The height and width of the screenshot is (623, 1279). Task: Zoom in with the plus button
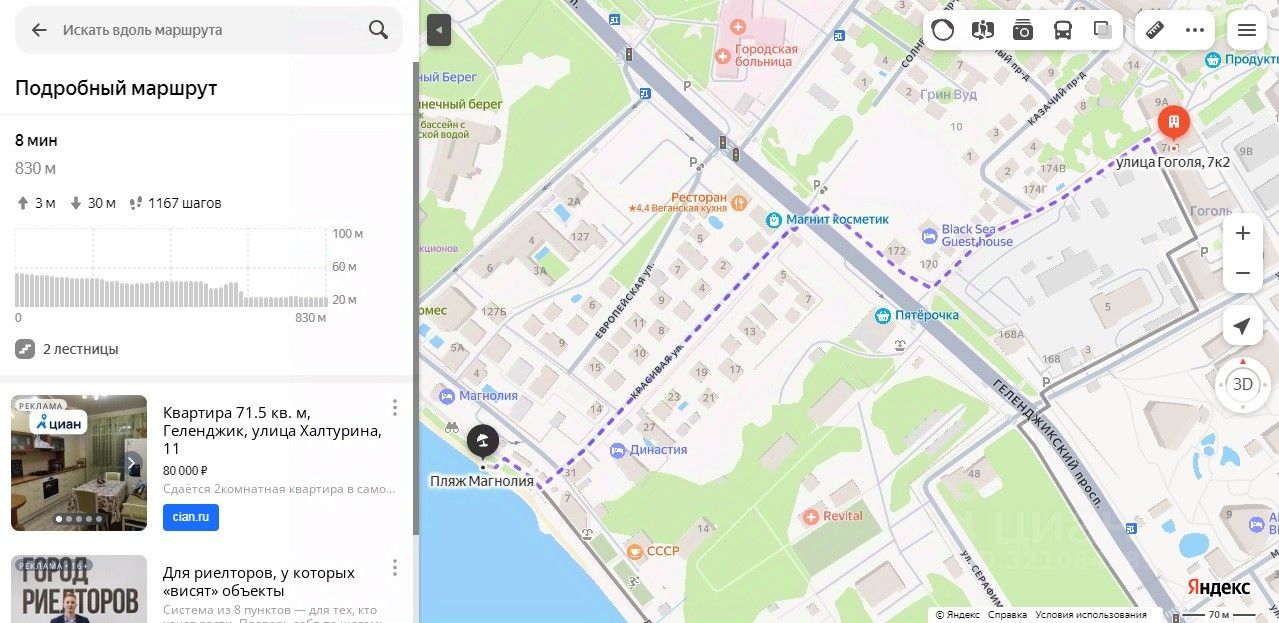coord(1243,233)
